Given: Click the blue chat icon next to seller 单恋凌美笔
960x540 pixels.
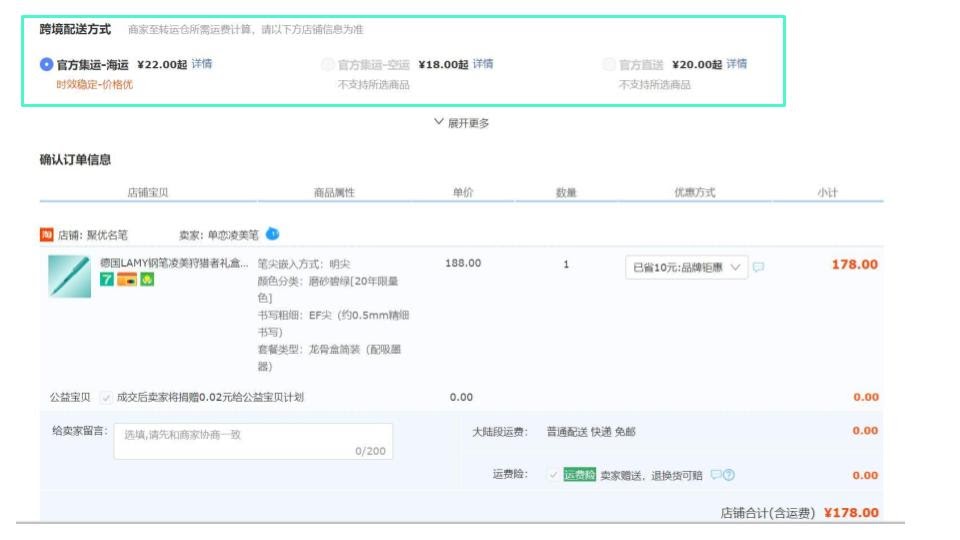Looking at the screenshot, I should [272, 234].
